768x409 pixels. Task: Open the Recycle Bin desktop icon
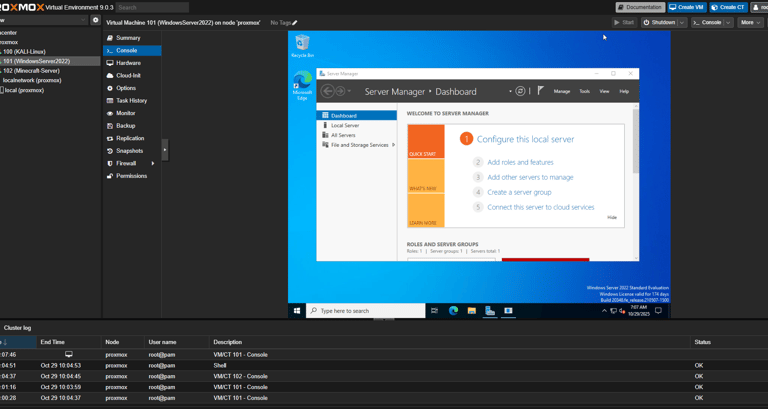click(x=302, y=46)
